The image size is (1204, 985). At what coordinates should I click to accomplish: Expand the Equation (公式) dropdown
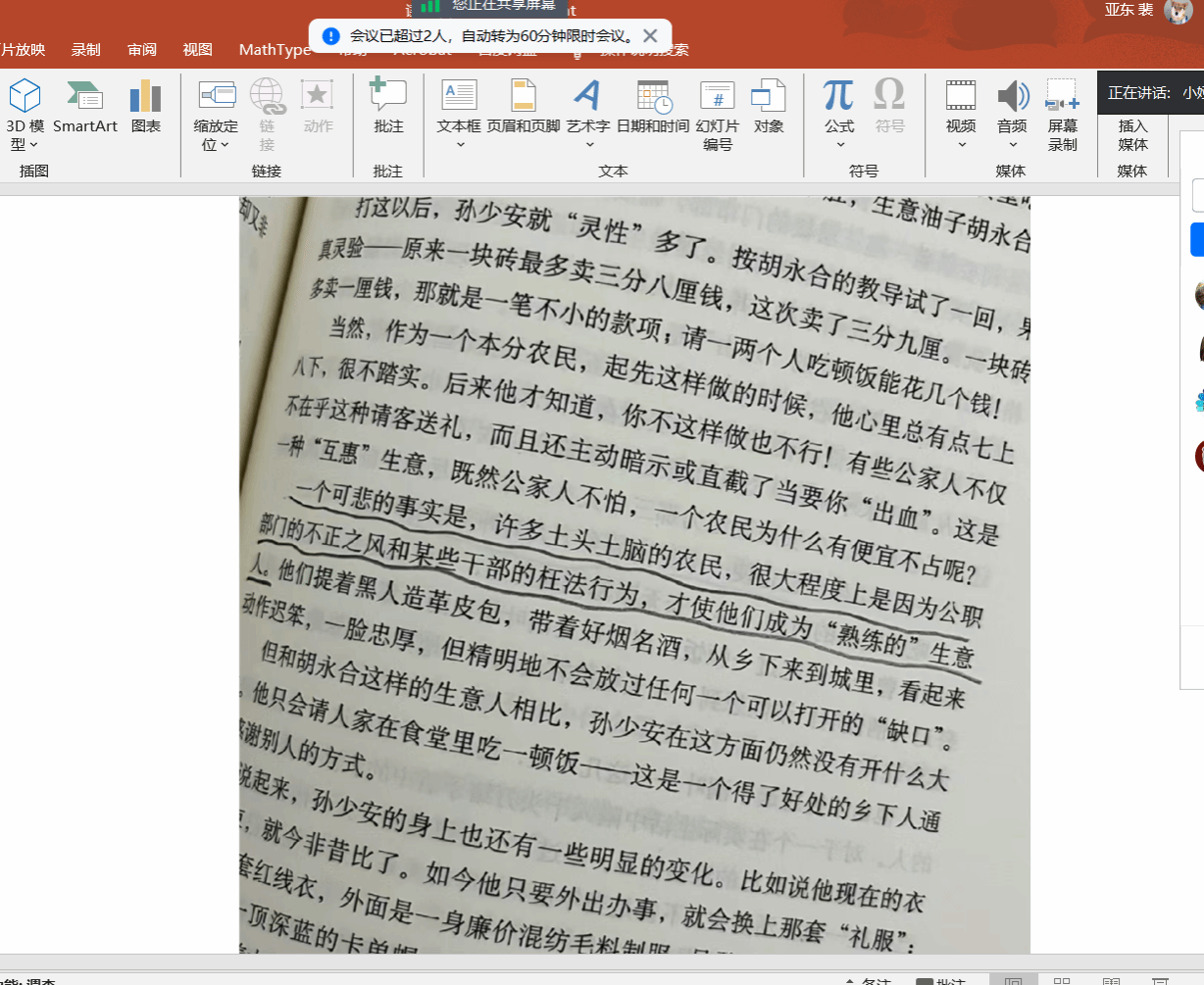pos(839,145)
